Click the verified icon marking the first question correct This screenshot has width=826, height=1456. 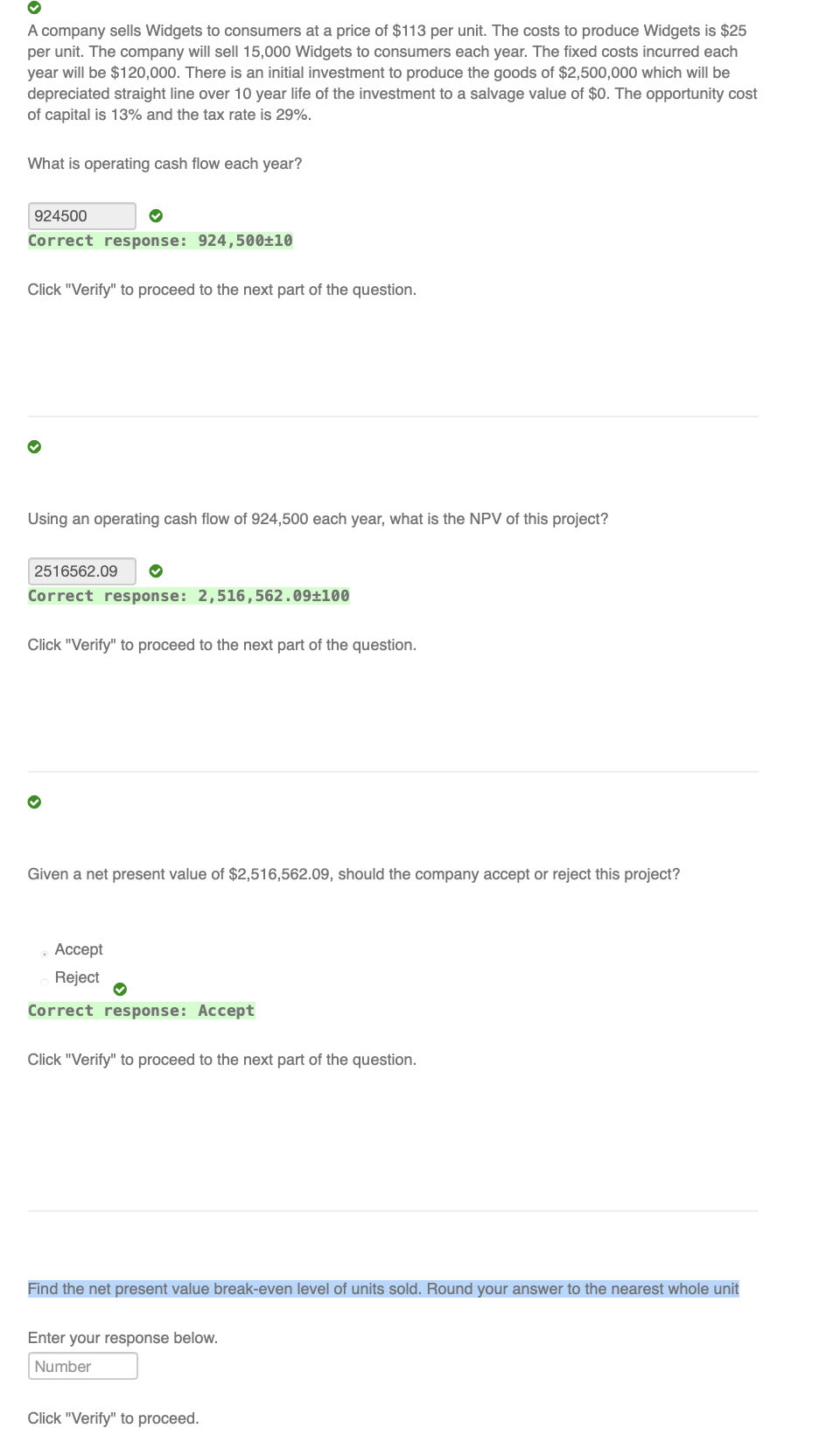(x=34, y=9)
